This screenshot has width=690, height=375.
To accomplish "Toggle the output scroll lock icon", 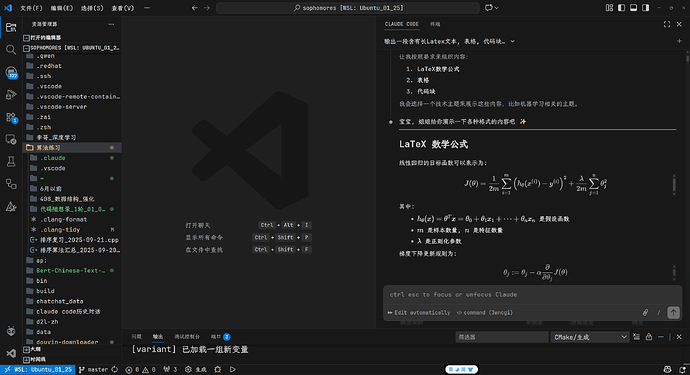I will pos(649,337).
